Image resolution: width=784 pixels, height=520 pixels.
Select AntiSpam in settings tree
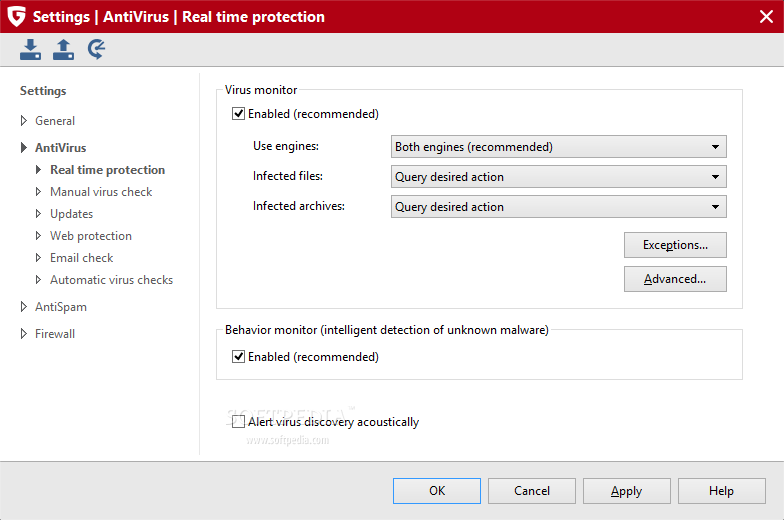pos(60,307)
